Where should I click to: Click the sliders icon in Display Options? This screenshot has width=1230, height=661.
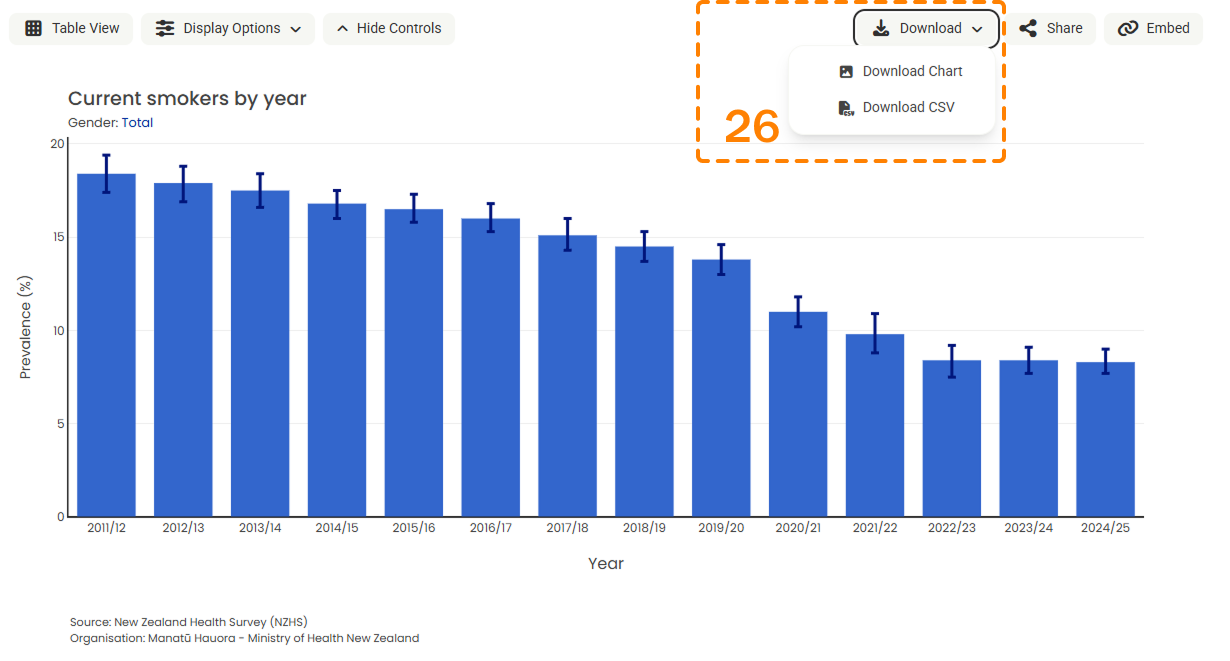(165, 29)
